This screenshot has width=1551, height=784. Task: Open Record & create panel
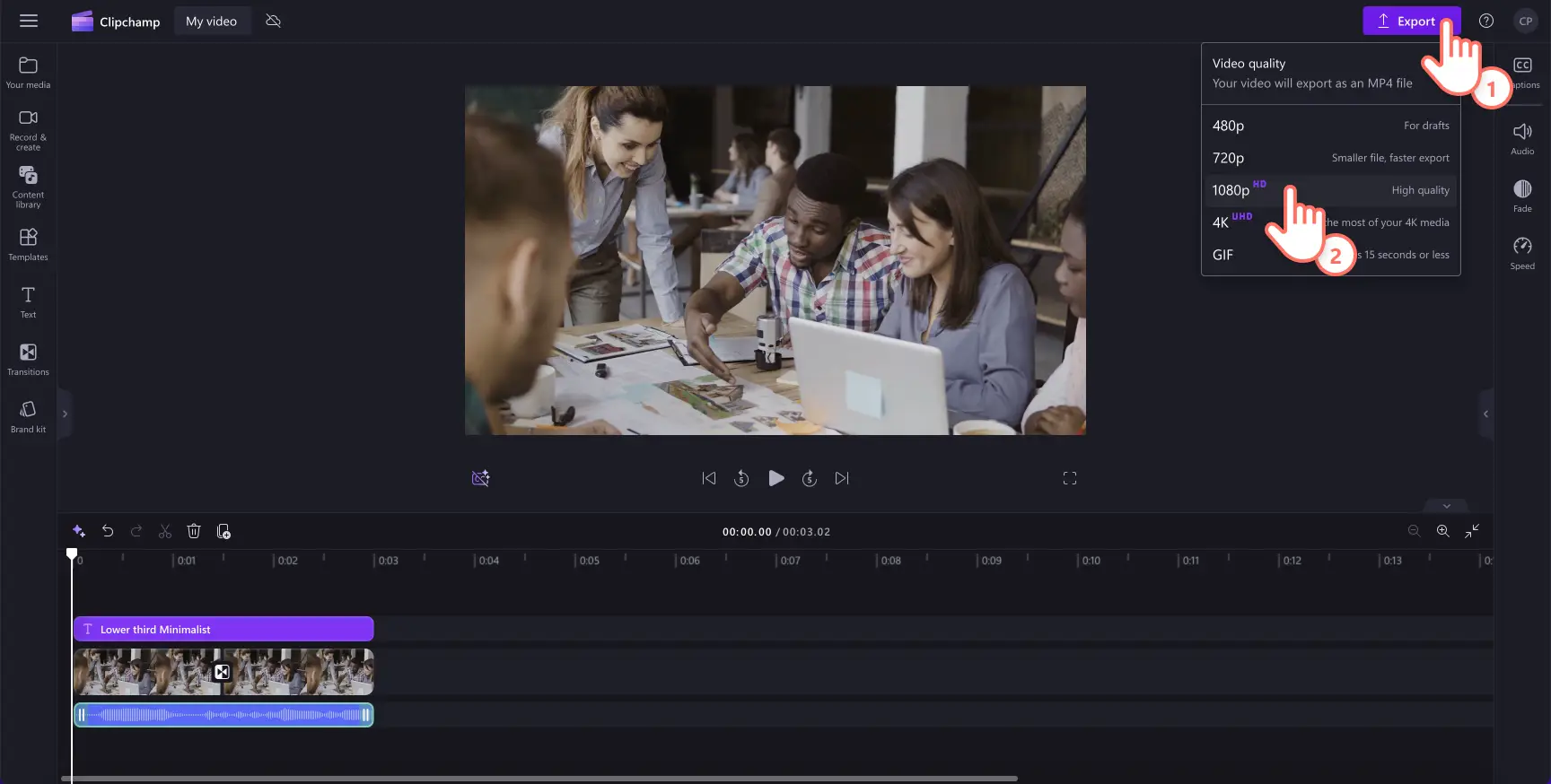pos(28,130)
